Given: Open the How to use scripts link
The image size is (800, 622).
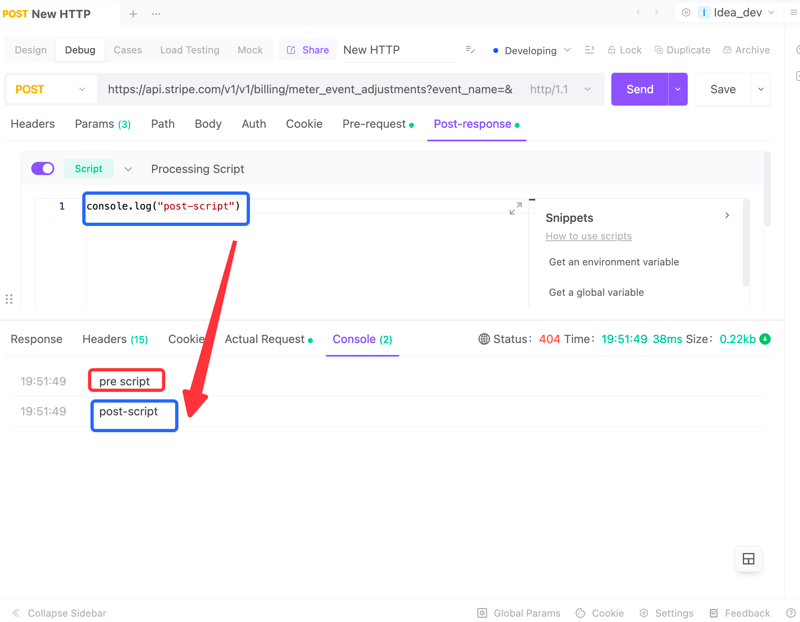Looking at the screenshot, I should tap(588, 236).
